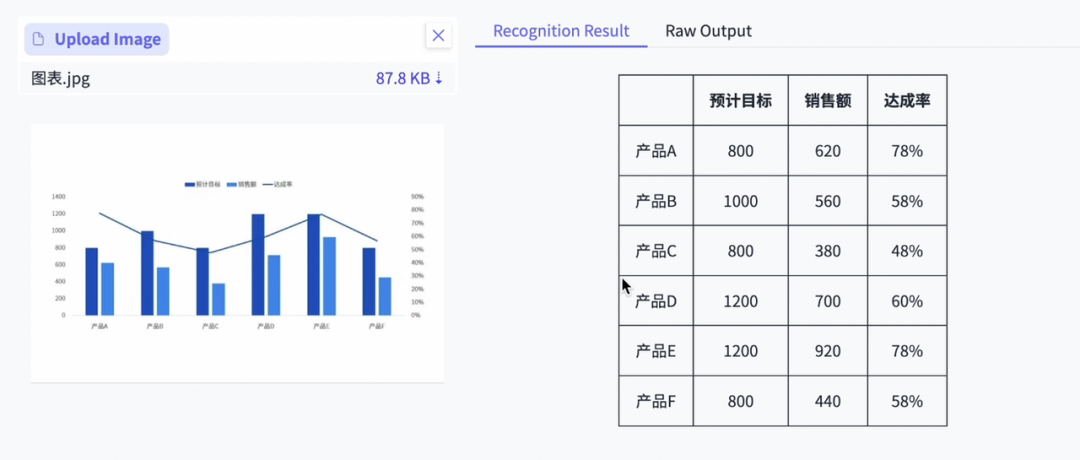Click the Upload Image button
The width and height of the screenshot is (1080, 460).
point(96,39)
